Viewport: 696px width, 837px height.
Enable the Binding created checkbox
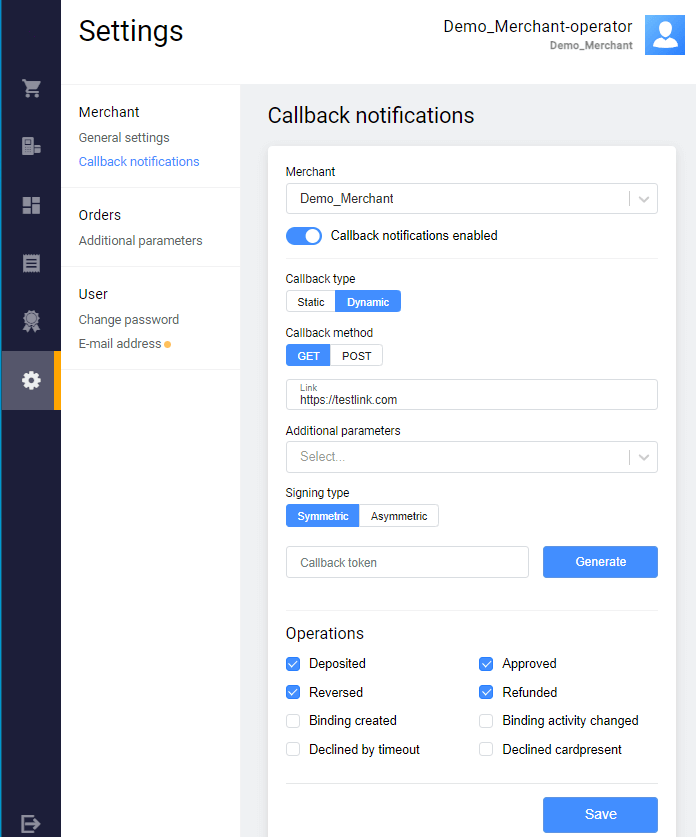[293, 721]
